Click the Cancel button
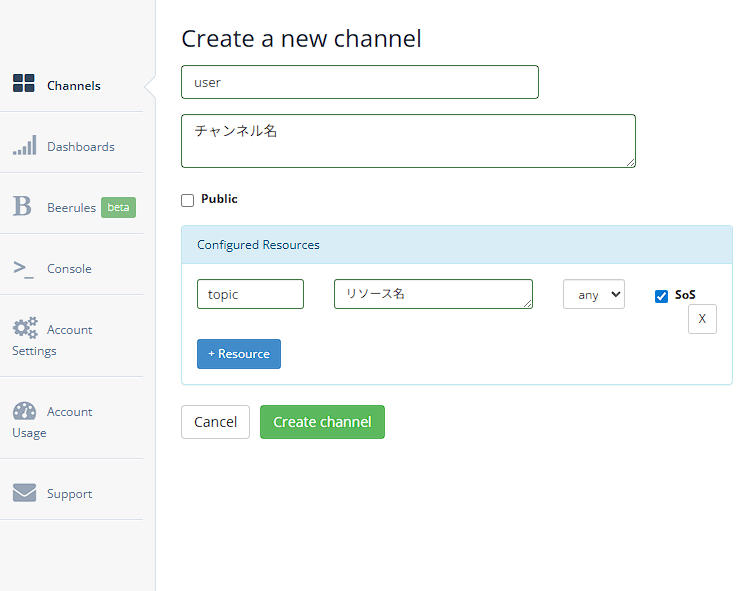This screenshot has width=743, height=591. coord(215,422)
